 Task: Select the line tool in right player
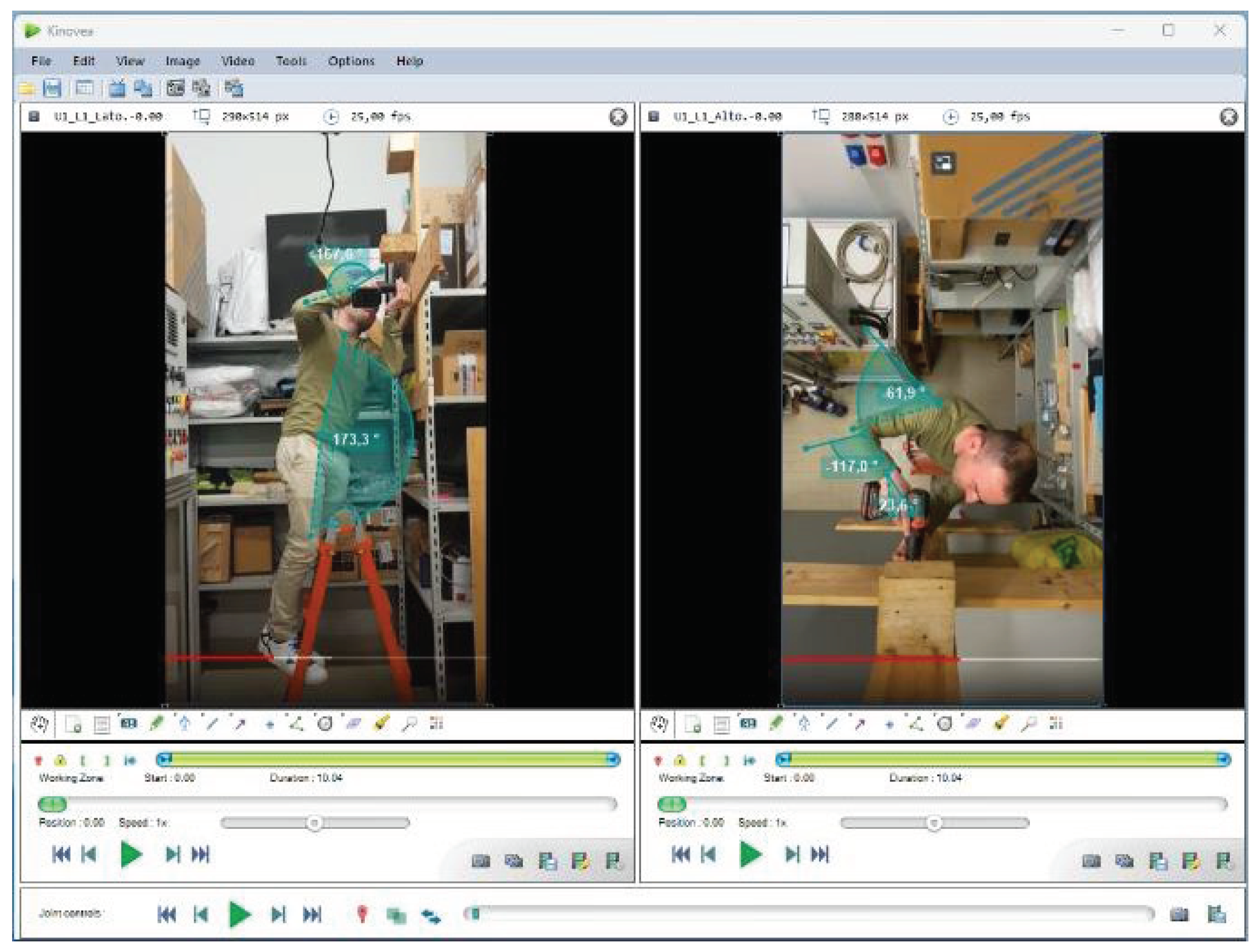832,724
